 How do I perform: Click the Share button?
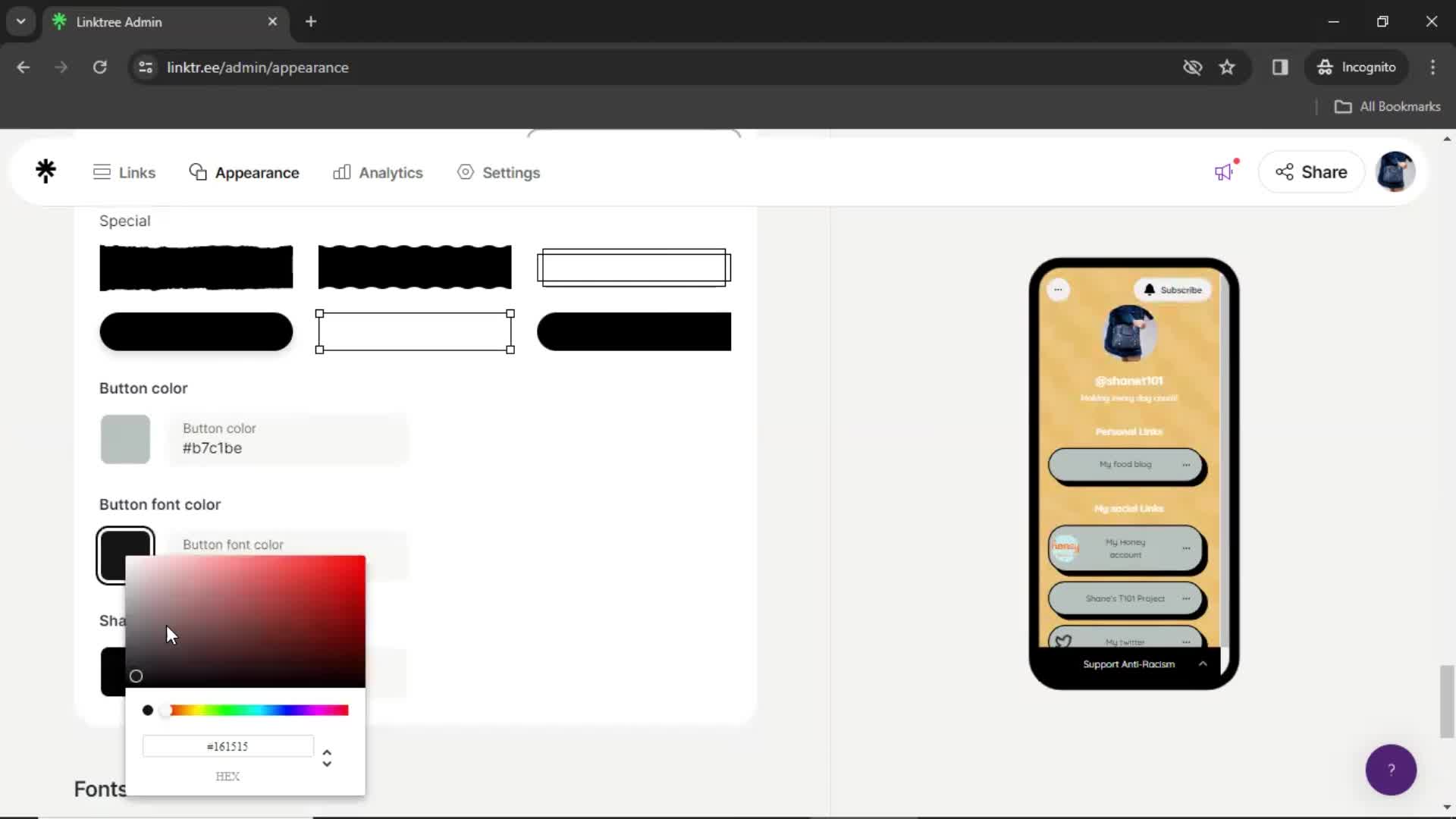click(1311, 172)
